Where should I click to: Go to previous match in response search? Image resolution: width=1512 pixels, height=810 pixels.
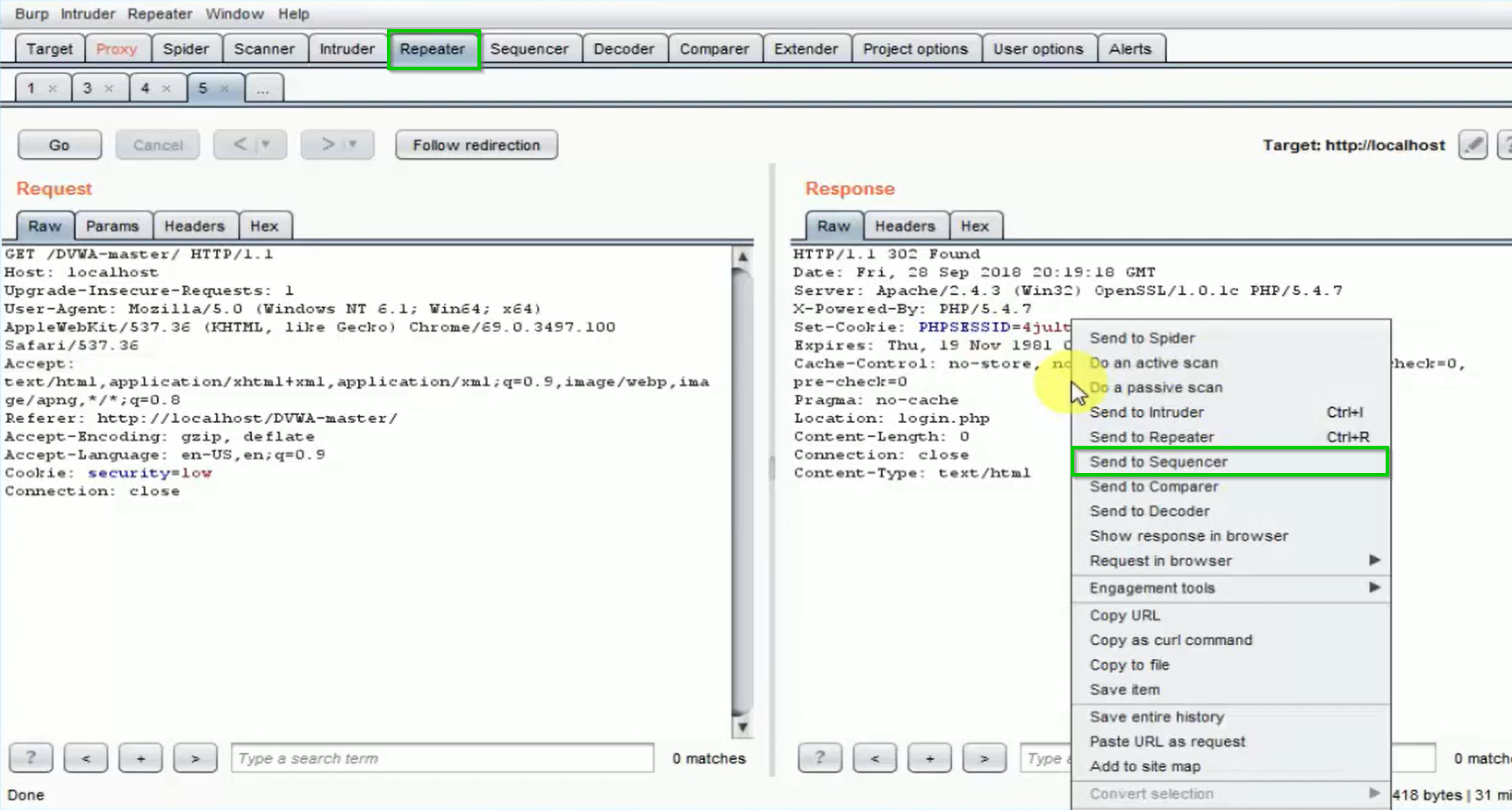click(874, 757)
